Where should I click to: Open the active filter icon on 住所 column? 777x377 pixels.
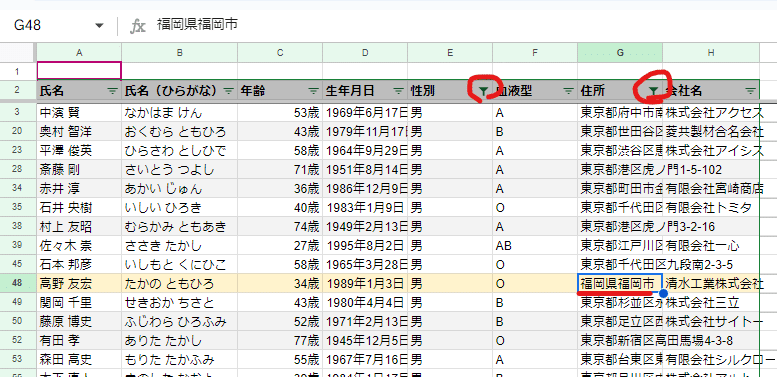(654, 91)
